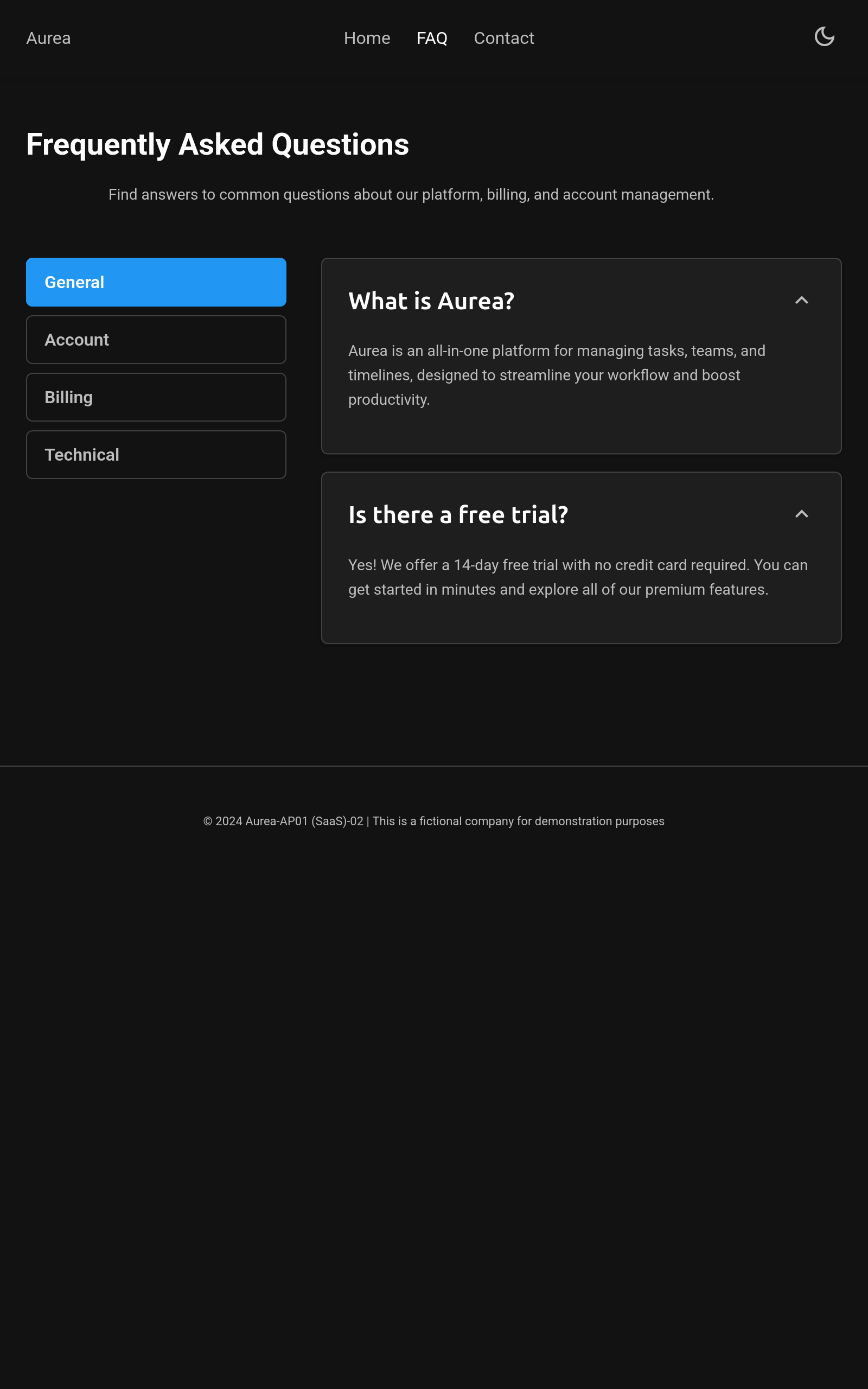The width and height of the screenshot is (868, 1389).
Task: Collapse the "What is Aurea?" chevron
Action: pos(801,300)
